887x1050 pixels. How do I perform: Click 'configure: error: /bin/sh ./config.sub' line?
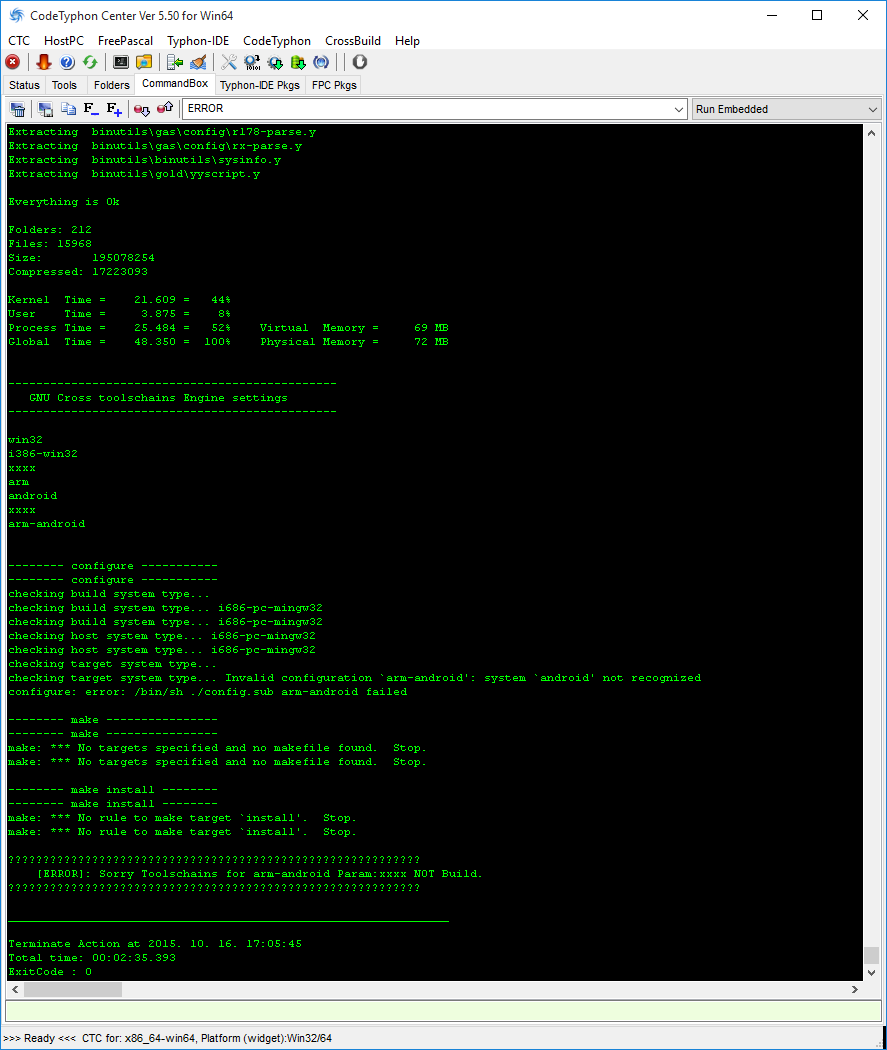[208, 692]
